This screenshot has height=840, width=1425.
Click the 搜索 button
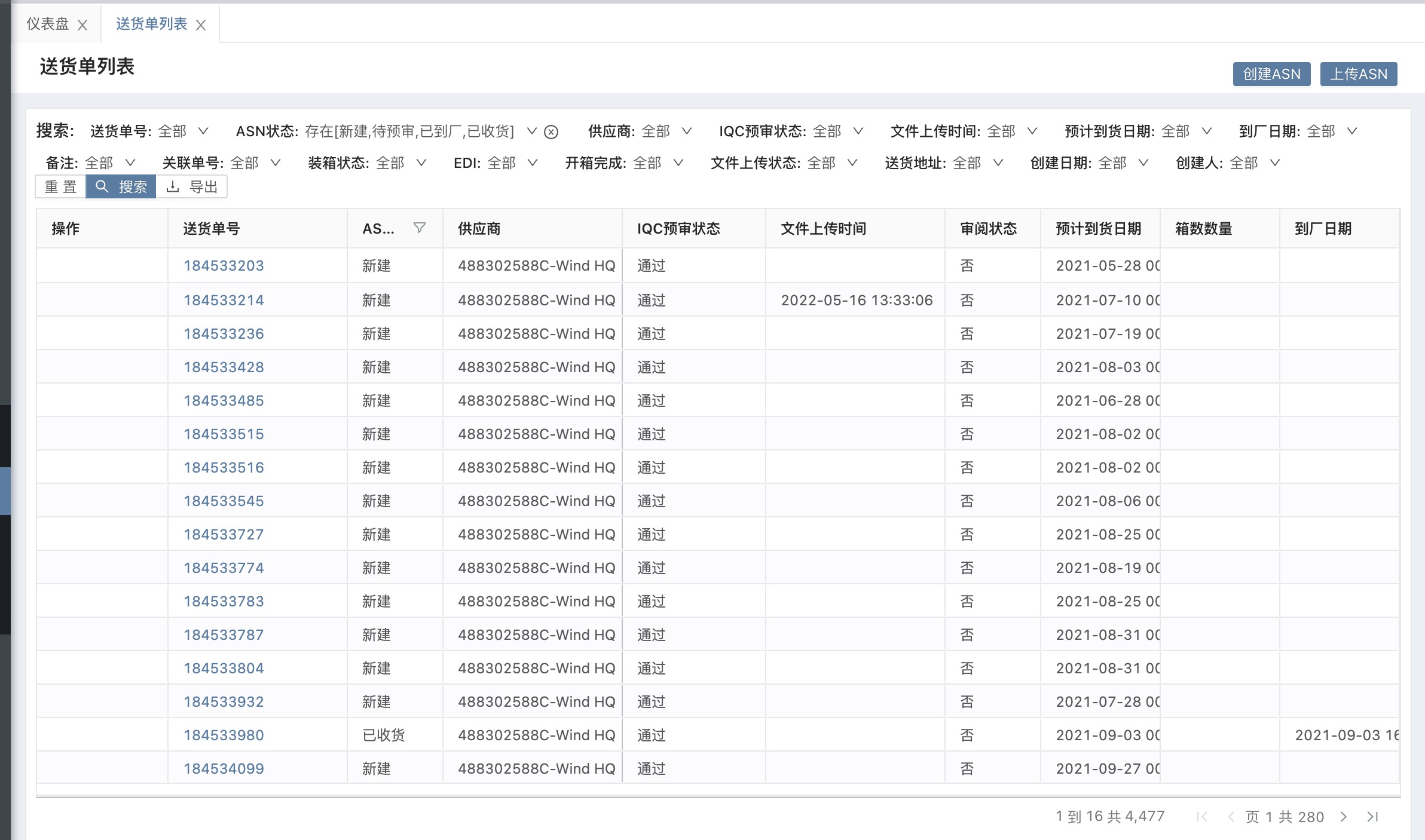121,187
